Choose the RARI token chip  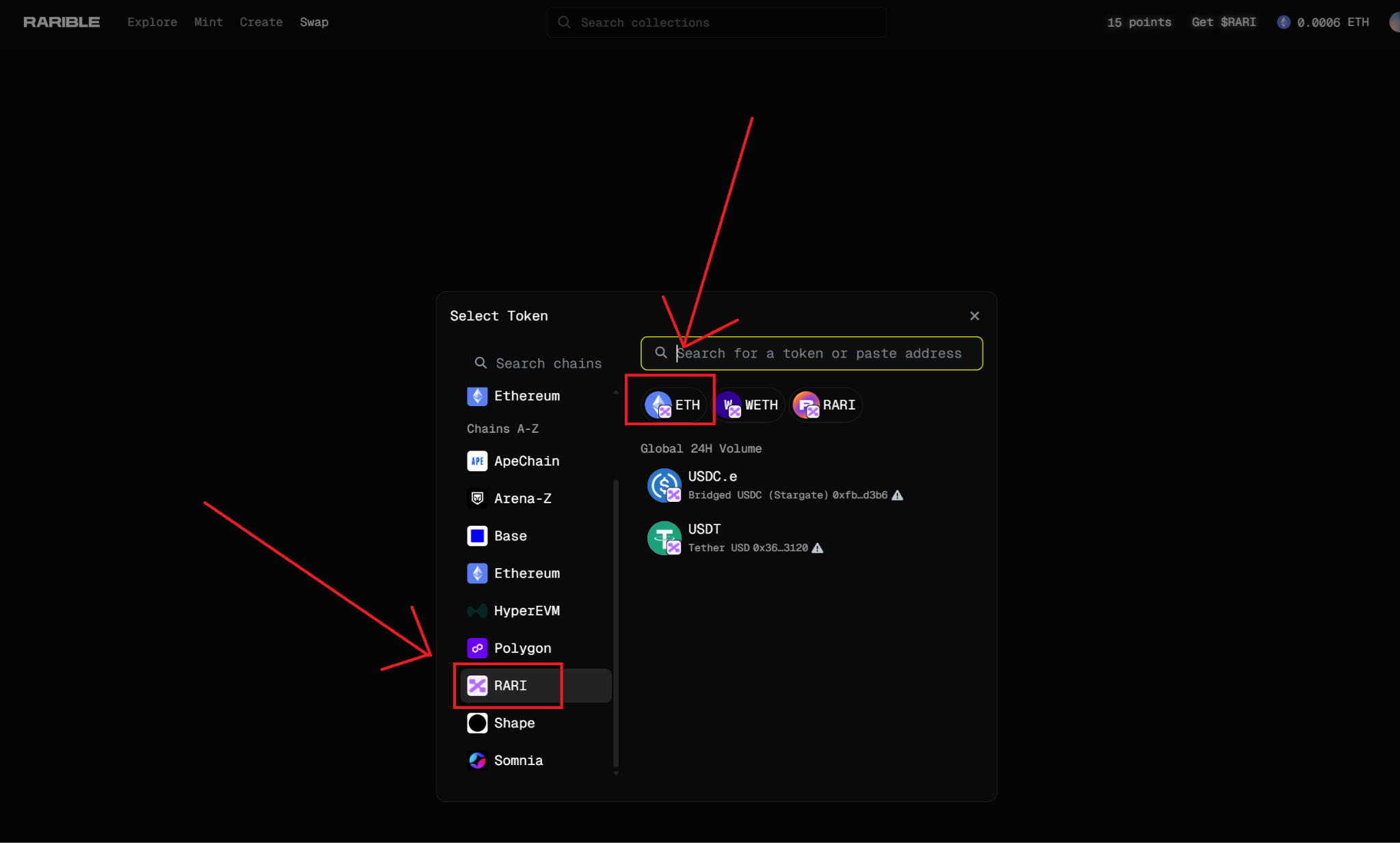[x=826, y=405]
